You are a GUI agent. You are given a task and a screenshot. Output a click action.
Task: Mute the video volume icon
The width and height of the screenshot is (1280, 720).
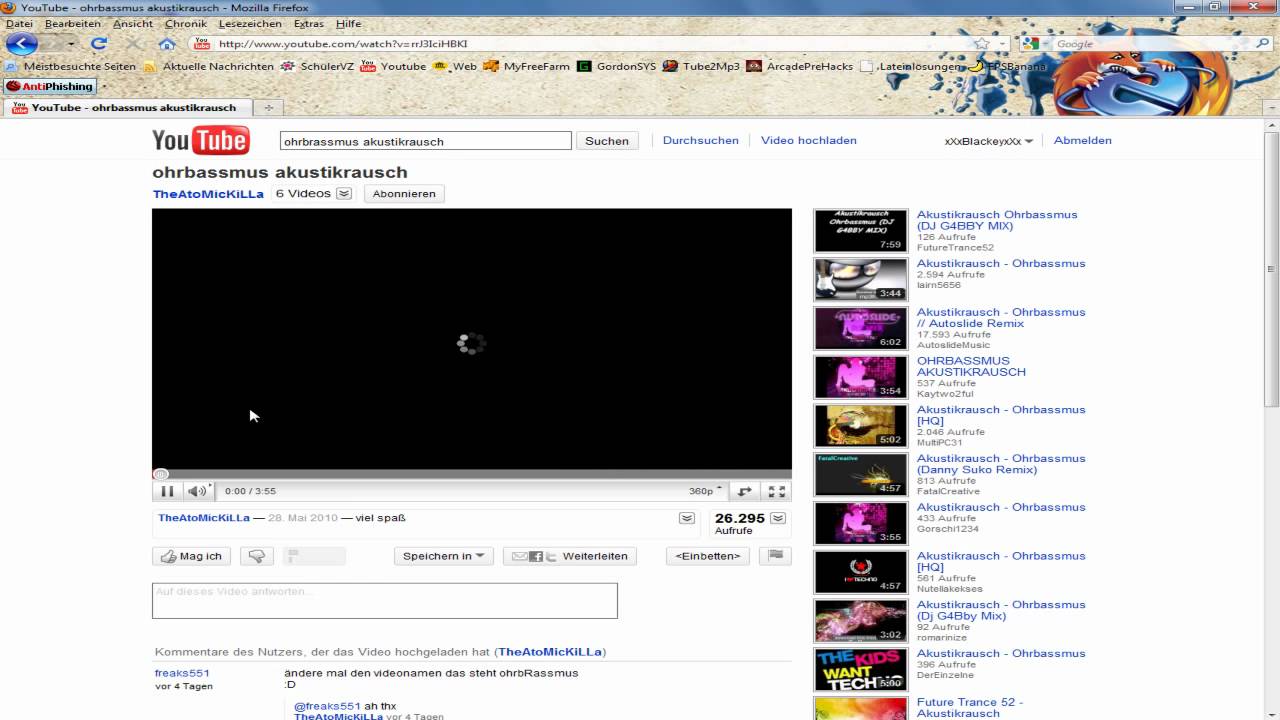[x=197, y=491]
